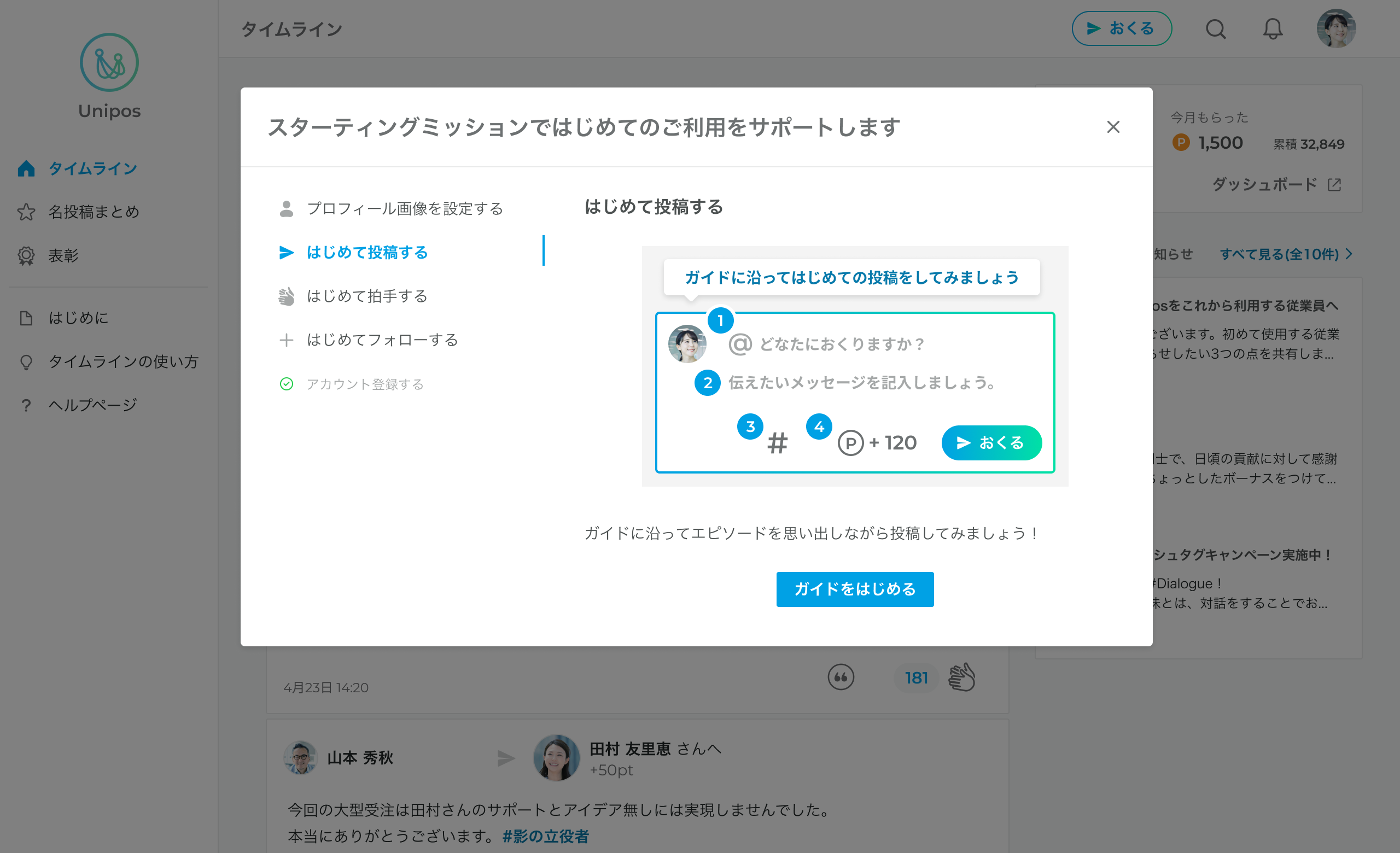
Task: Close the starting mission dialog
Action: pyautogui.click(x=1112, y=127)
